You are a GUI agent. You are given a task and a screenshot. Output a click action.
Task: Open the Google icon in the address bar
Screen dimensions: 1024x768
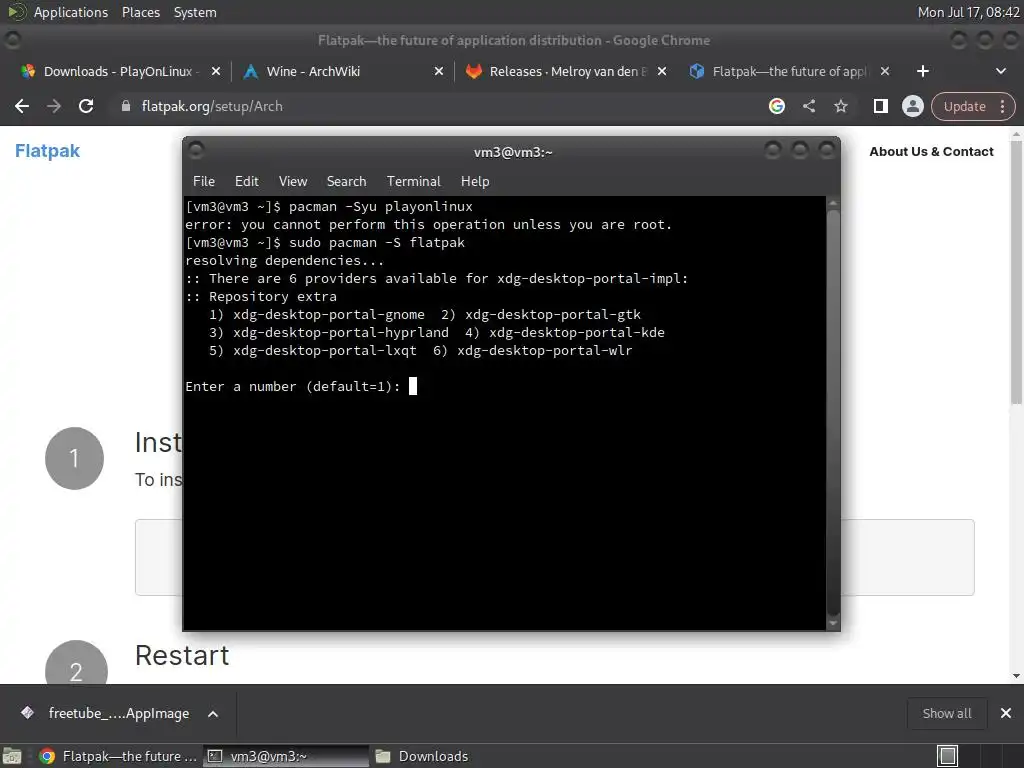(x=776, y=106)
